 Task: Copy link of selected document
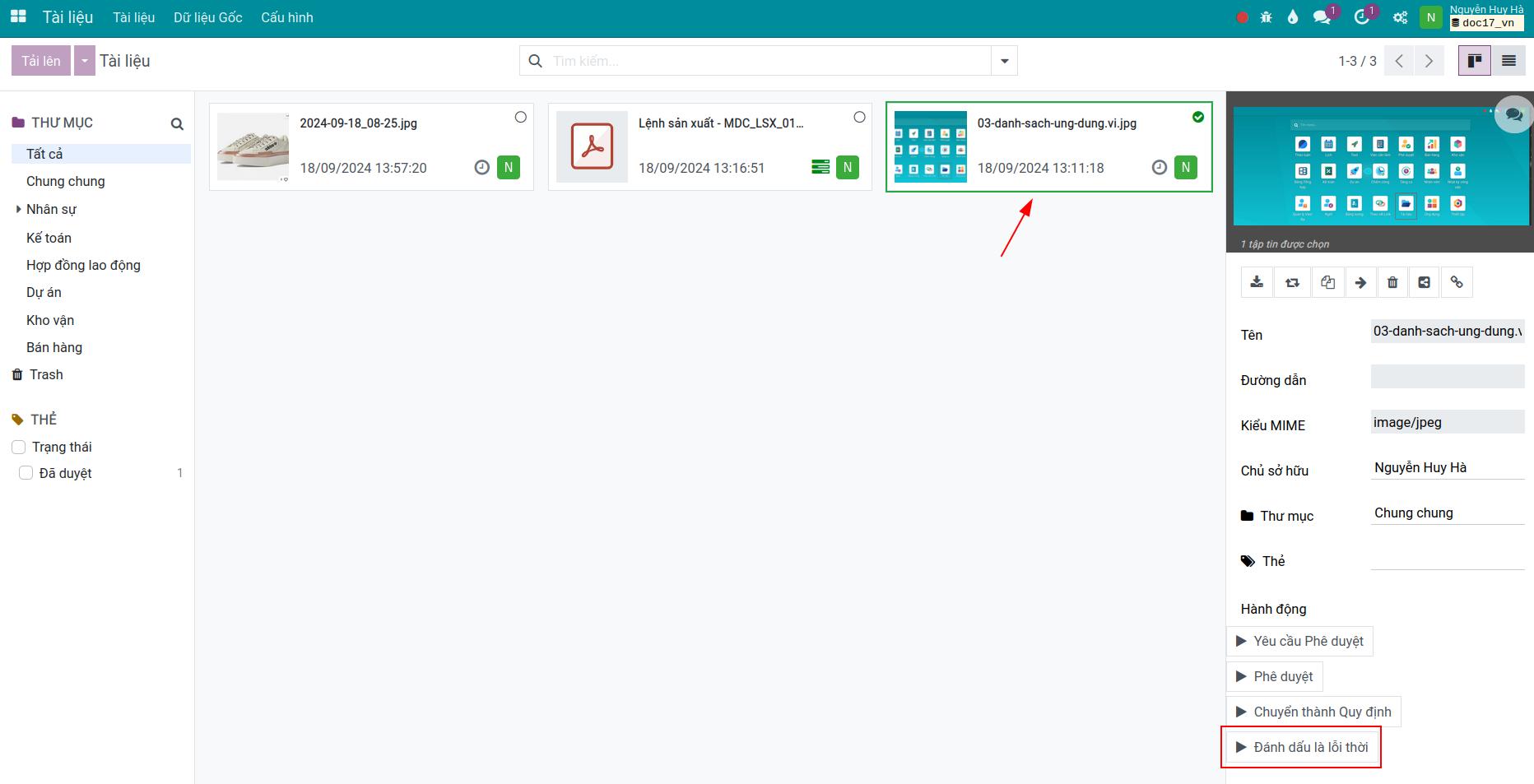1457,282
